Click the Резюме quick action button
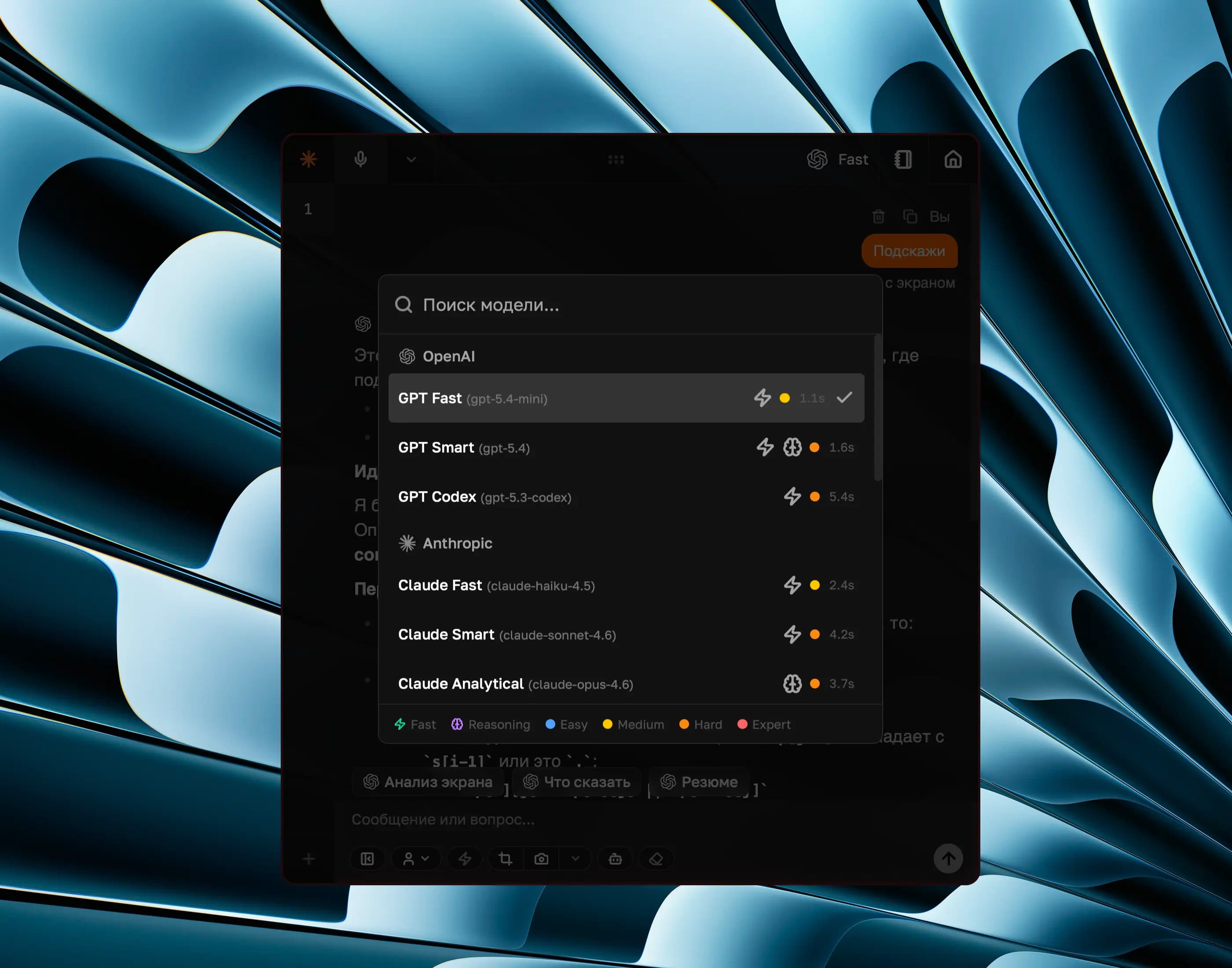 click(x=699, y=781)
